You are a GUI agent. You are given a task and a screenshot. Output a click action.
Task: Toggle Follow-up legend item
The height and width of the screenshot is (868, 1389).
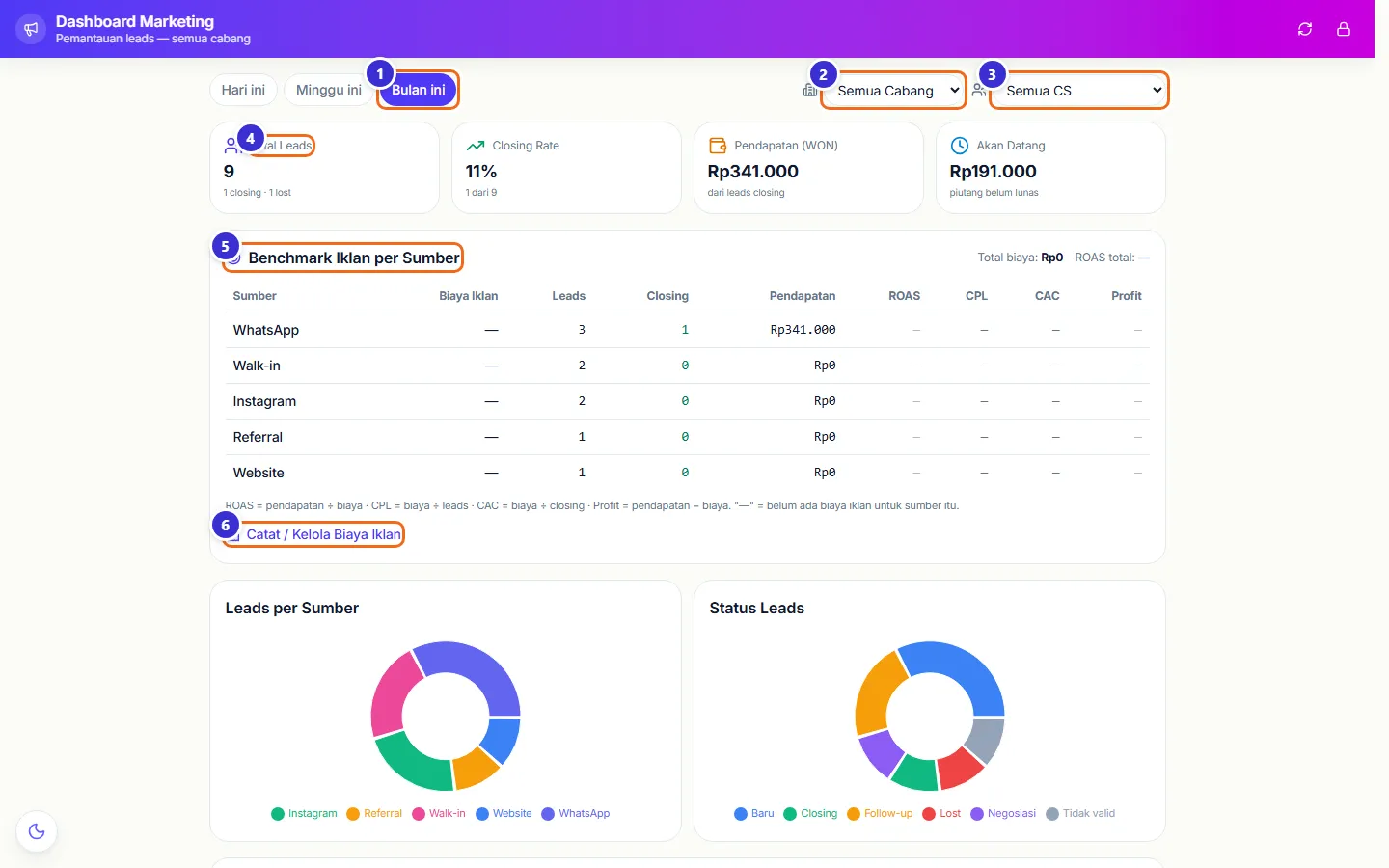point(880,813)
